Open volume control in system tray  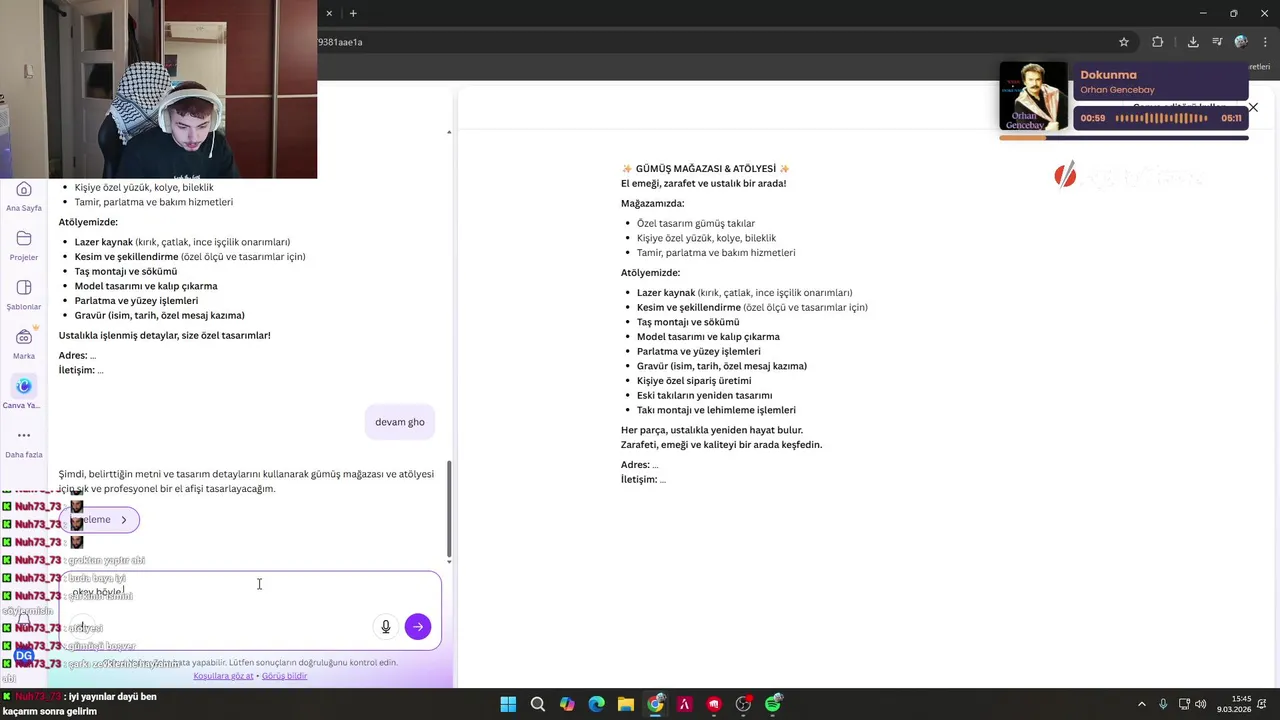1200,704
